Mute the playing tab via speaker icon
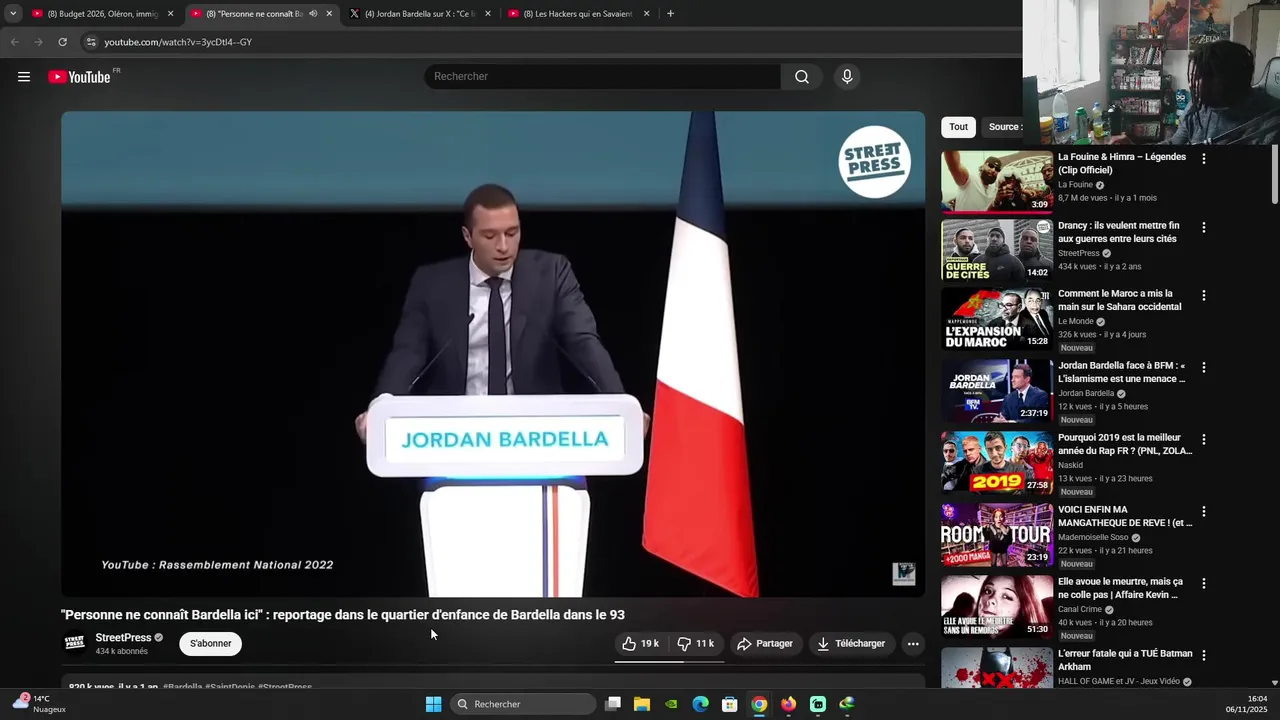The width and height of the screenshot is (1280, 720). coord(313,14)
